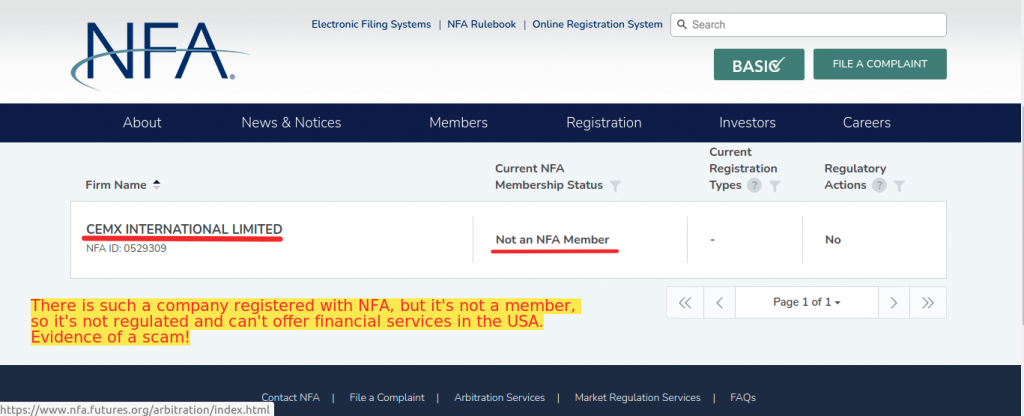
Task: Sort by Firm Name arrow icon
Action: [x=156, y=185]
